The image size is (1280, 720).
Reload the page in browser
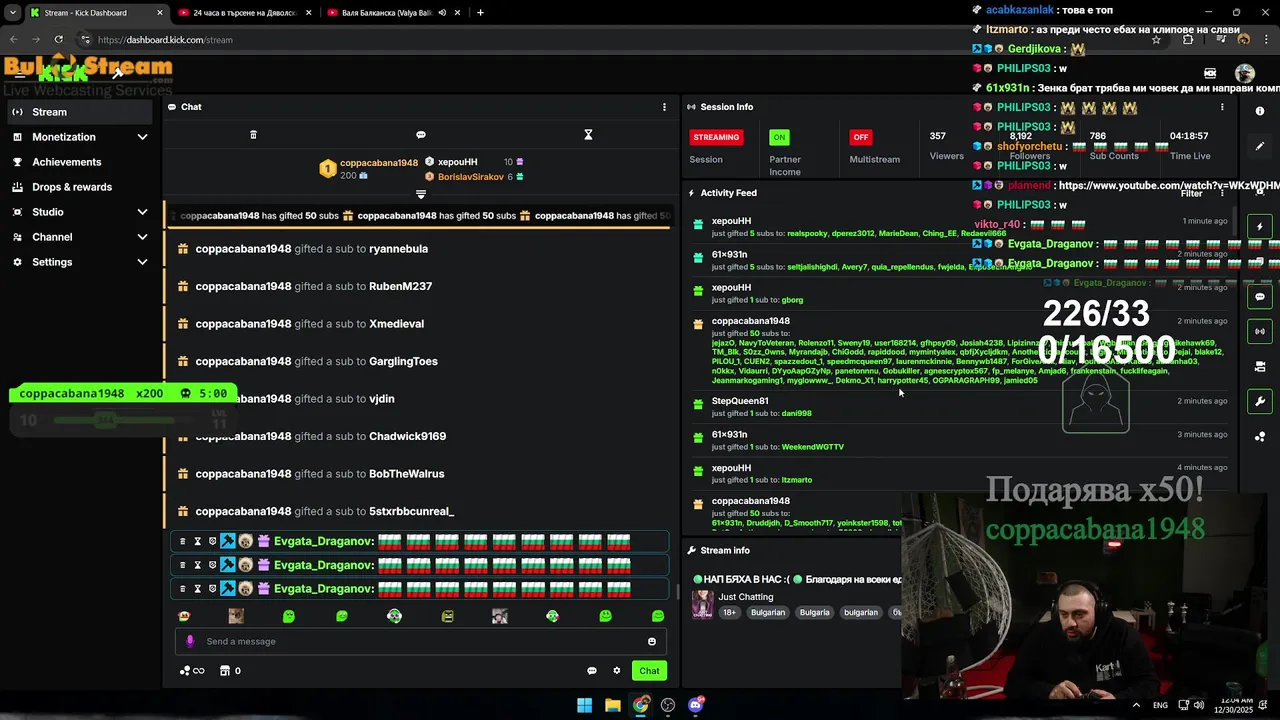(59, 40)
